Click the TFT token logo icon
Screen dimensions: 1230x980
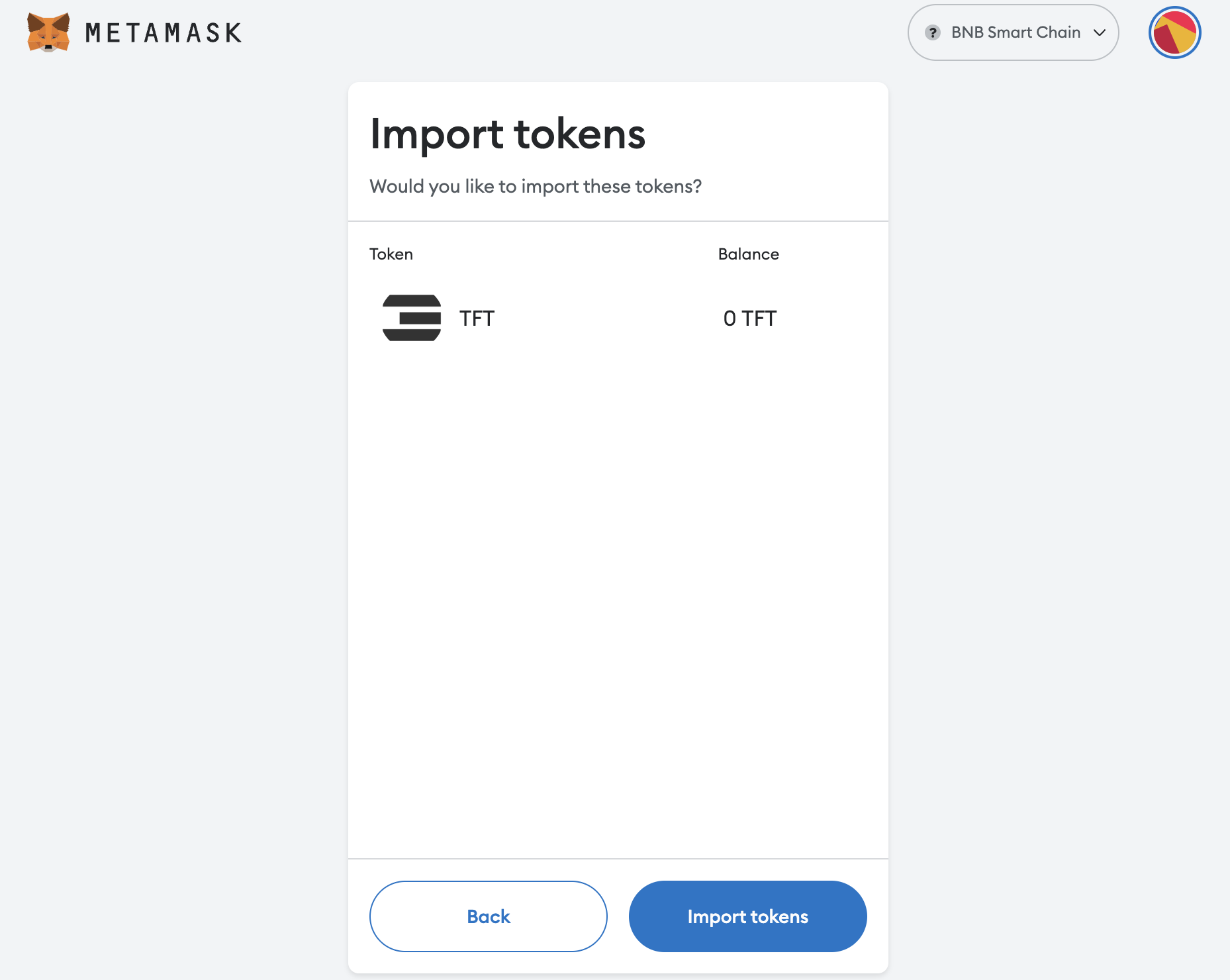point(412,318)
